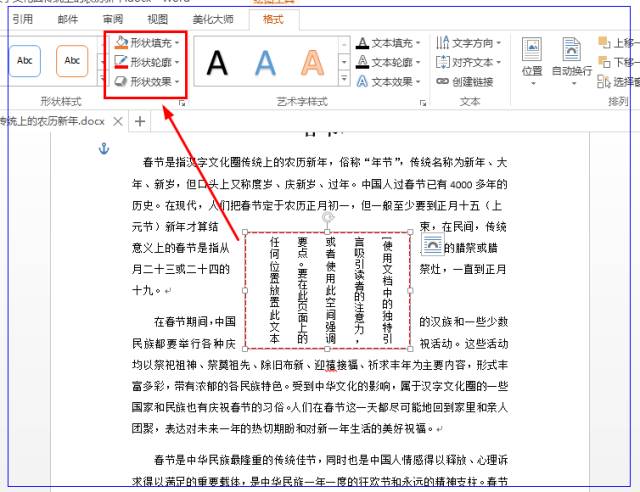This screenshot has height=492, width=640.
Task: Expand the 对齐文本 dropdown arrow
Action: 499,62
